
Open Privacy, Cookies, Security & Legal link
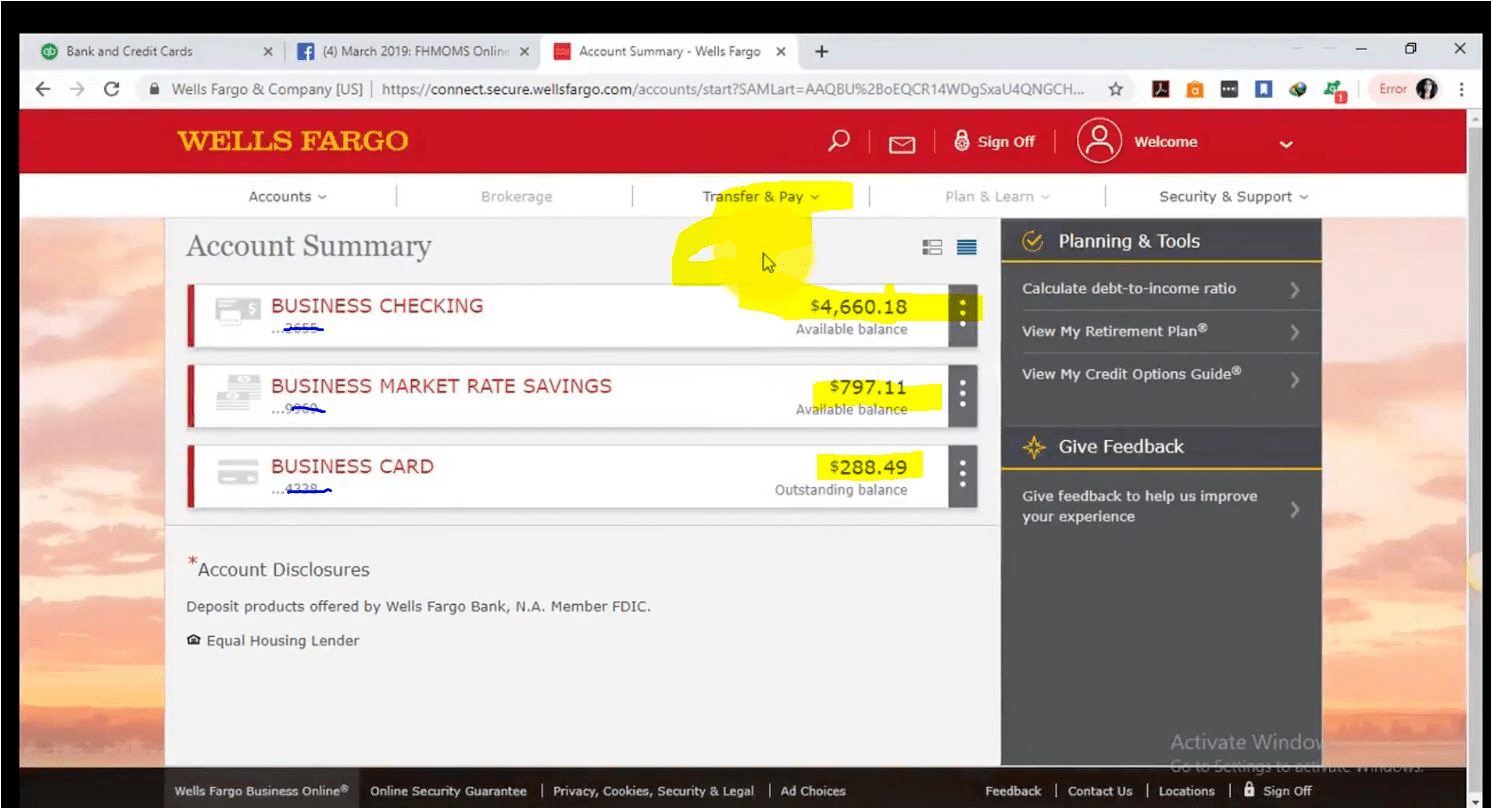[653, 791]
